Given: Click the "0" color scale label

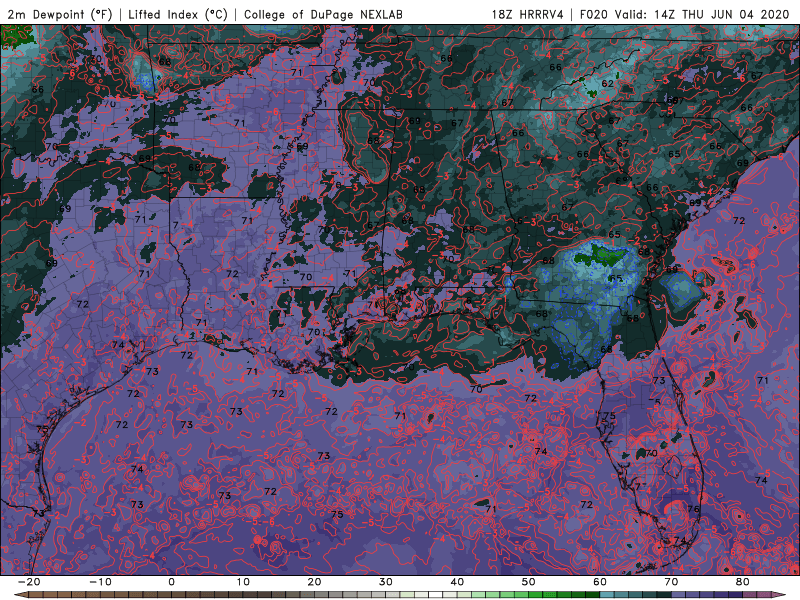Looking at the screenshot, I should click(x=171, y=582).
